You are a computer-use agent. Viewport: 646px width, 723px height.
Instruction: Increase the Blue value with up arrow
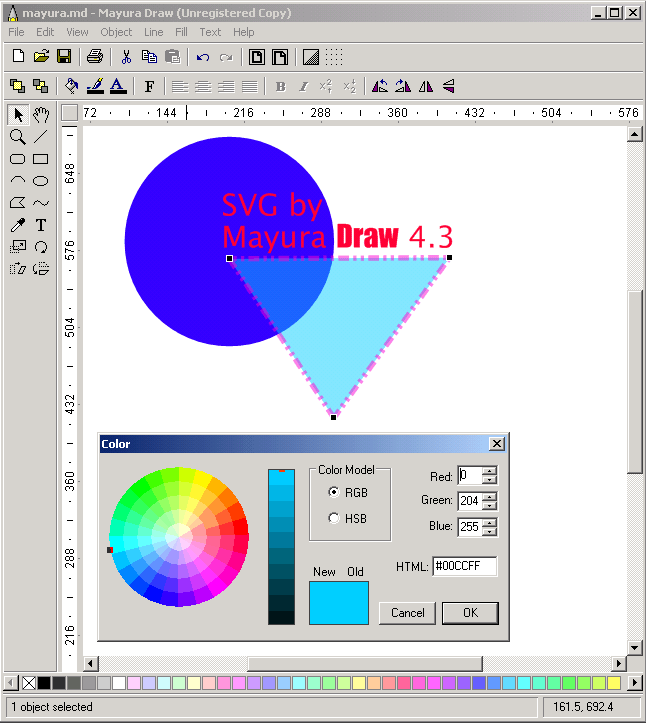point(490,522)
